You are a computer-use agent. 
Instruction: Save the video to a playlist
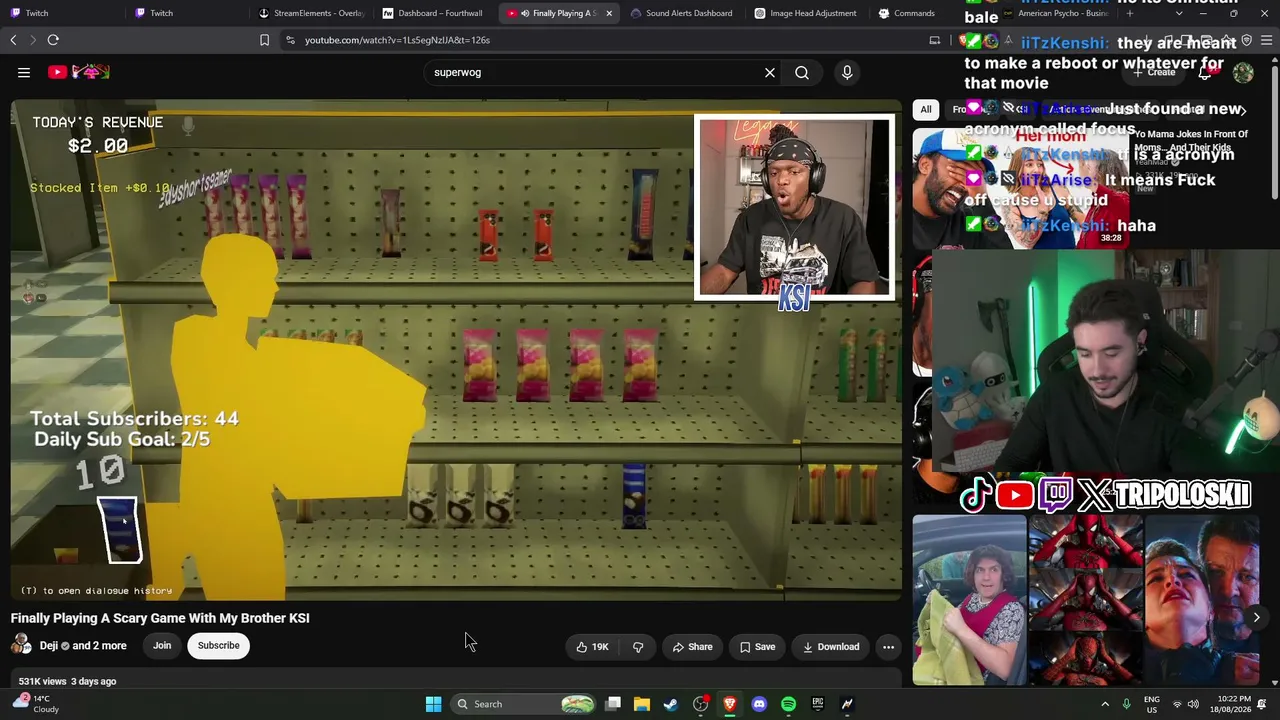click(757, 647)
